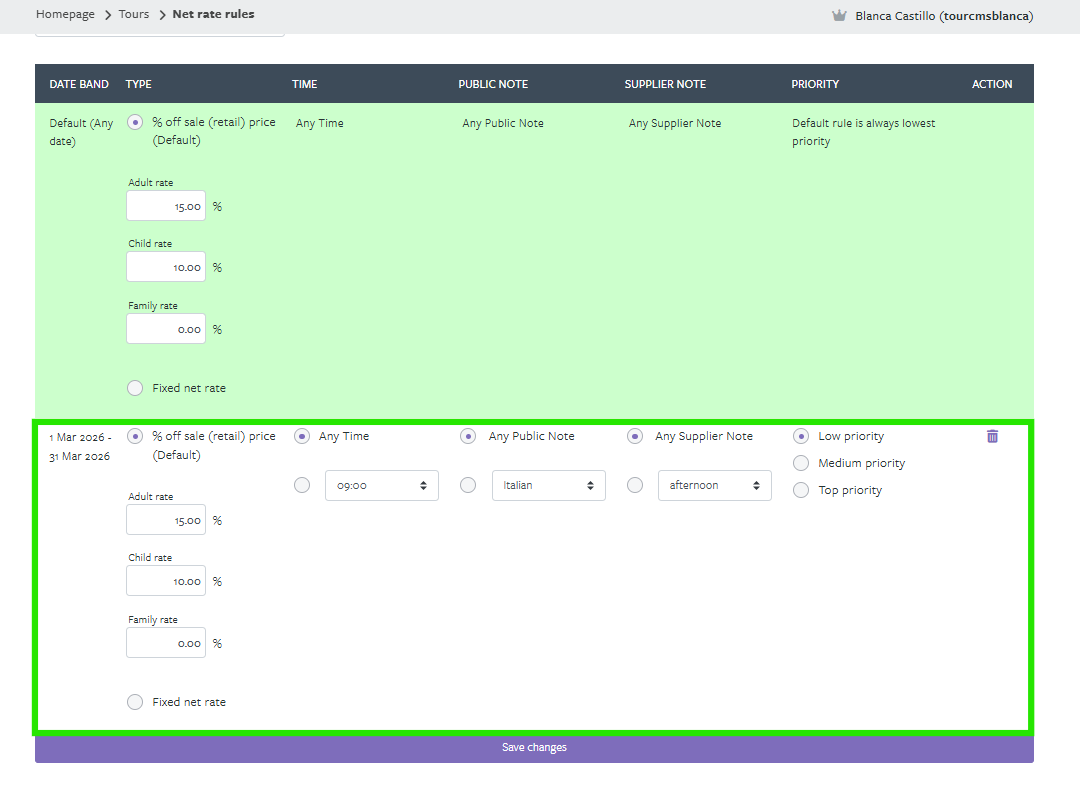This screenshot has width=1080, height=796.
Task: Edit March 2026 Family rate field
Action: (166, 642)
